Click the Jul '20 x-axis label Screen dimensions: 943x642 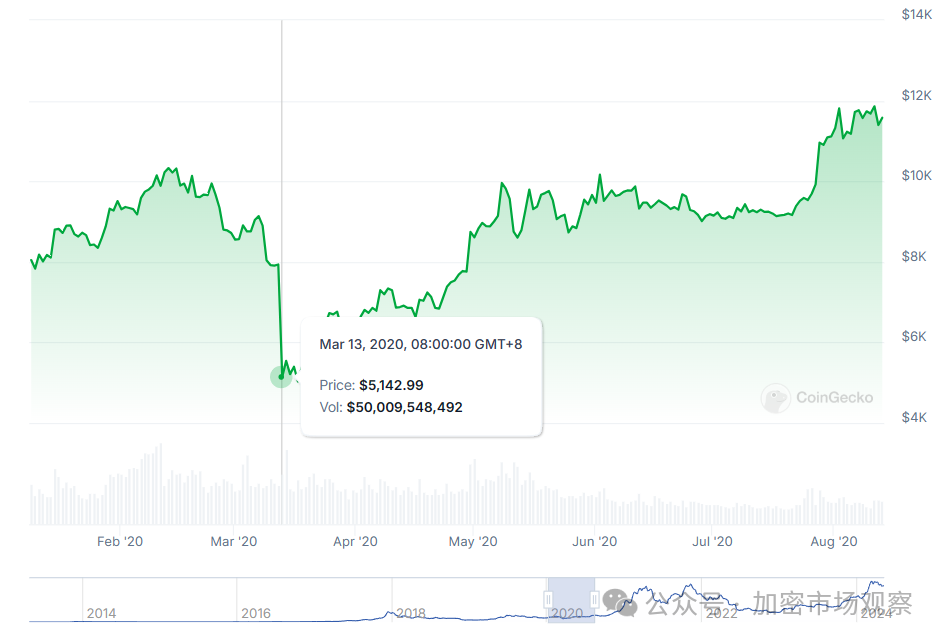[x=711, y=541]
